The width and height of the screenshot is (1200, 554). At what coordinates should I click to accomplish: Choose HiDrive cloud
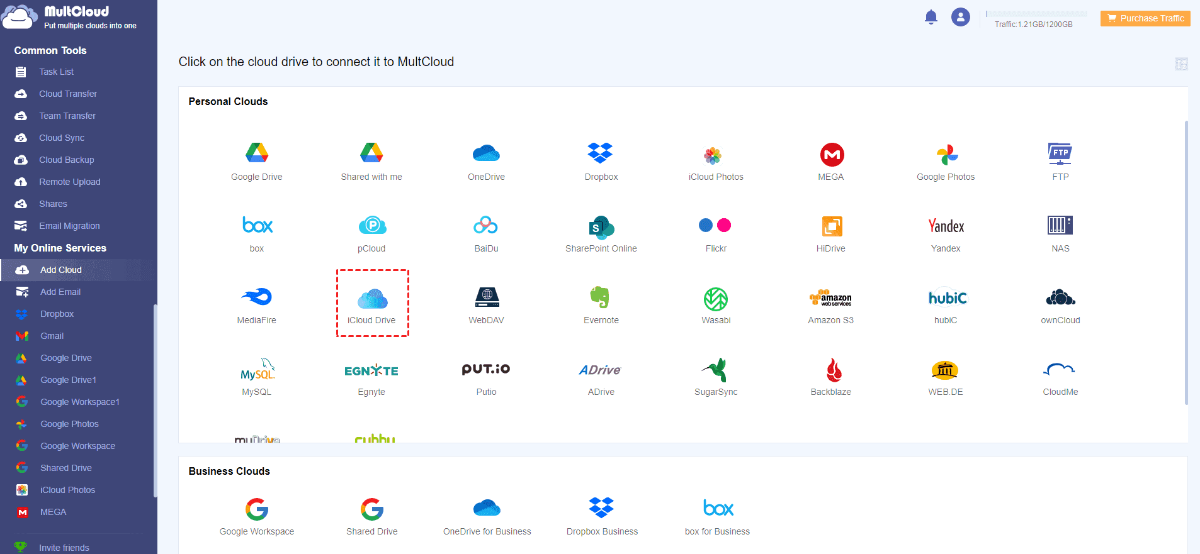click(x=831, y=233)
